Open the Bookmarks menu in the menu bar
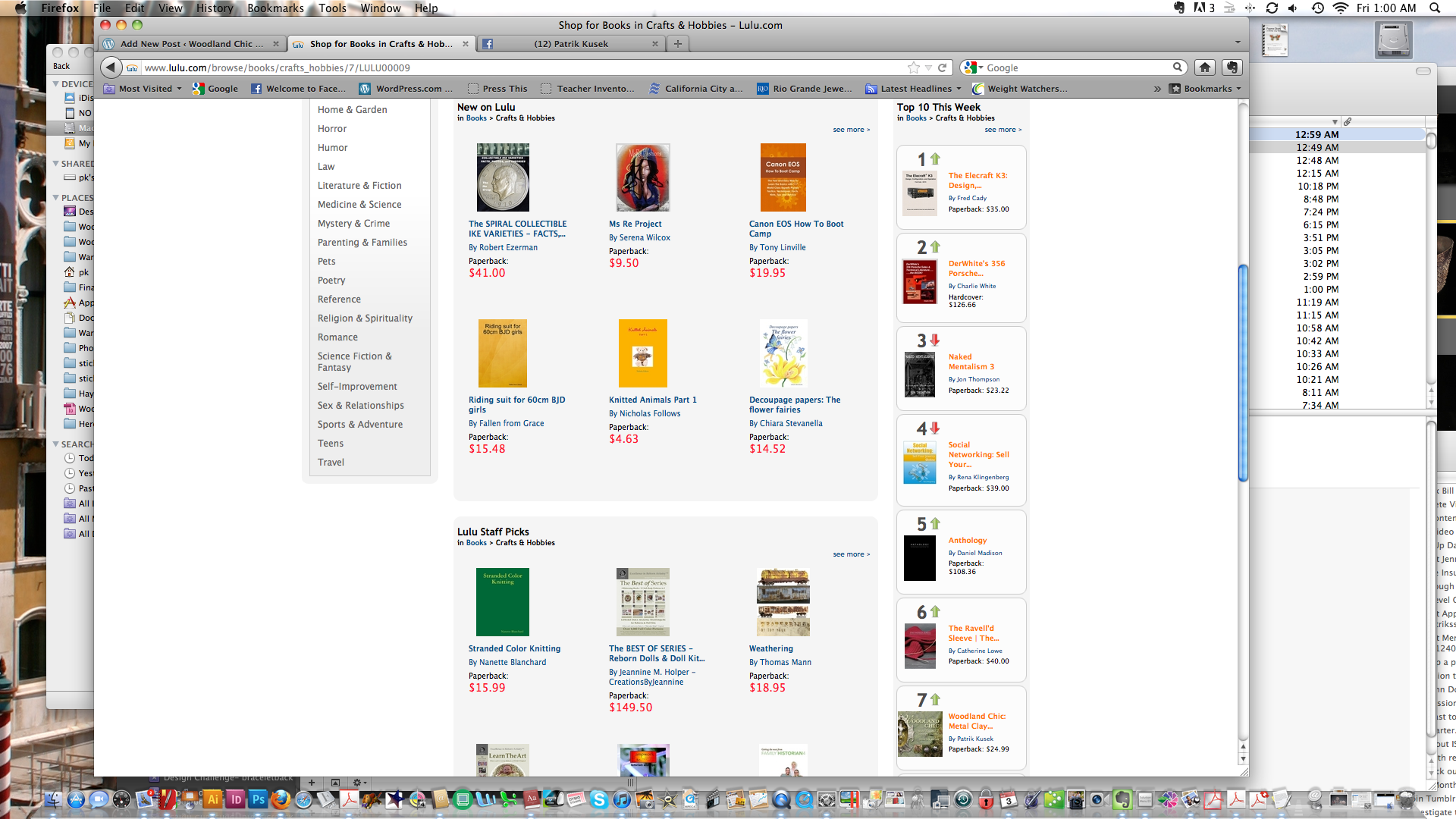The height and width of the screenshot is (819, 1456). tap(275, 8)
